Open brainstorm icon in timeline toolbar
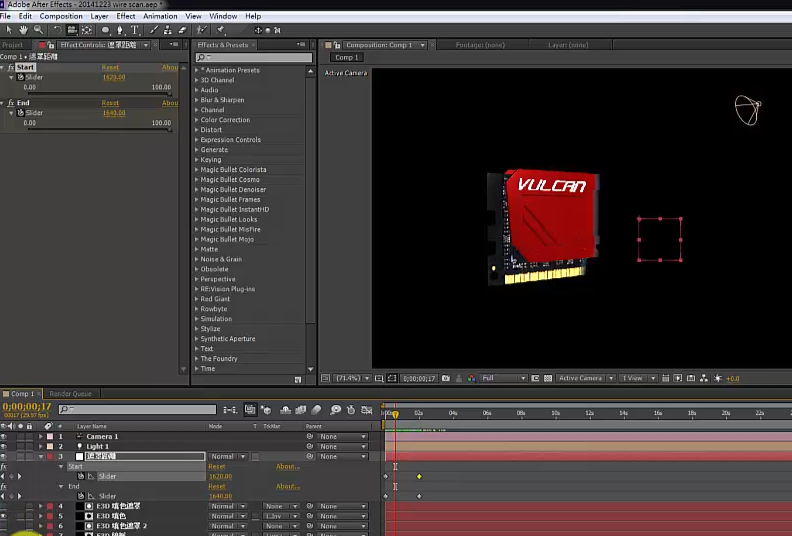 [x=335, y=410]
